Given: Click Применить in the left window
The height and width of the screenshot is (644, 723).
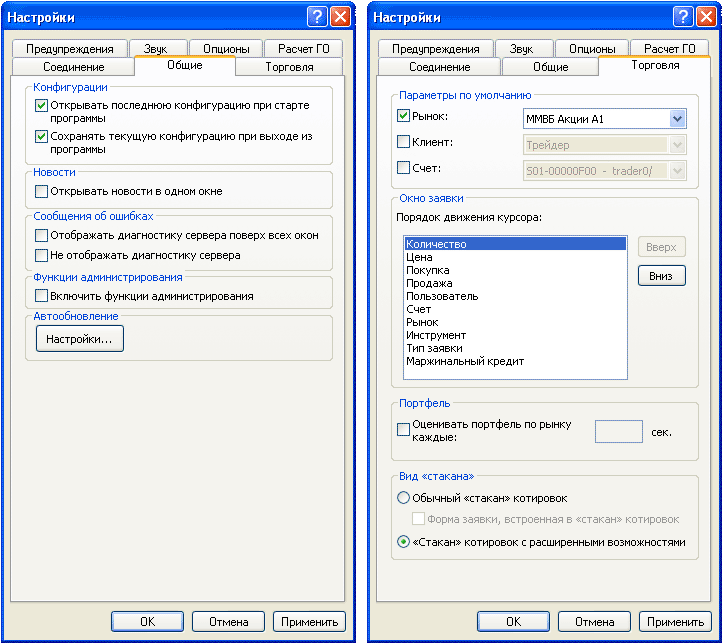Looking at the screenshot, I should coord(309,621).
